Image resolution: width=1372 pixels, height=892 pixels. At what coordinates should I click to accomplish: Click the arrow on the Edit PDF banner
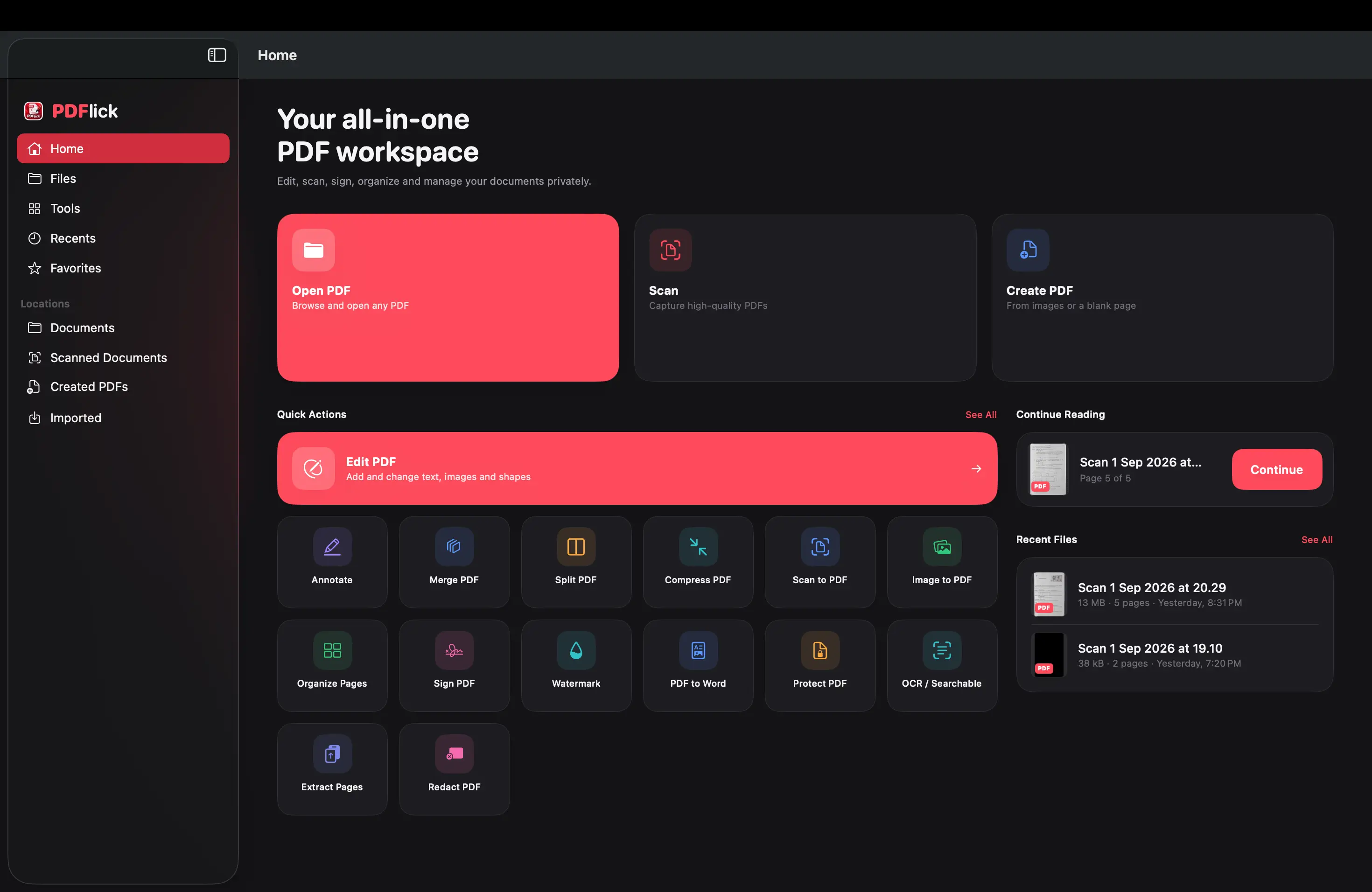977,468
